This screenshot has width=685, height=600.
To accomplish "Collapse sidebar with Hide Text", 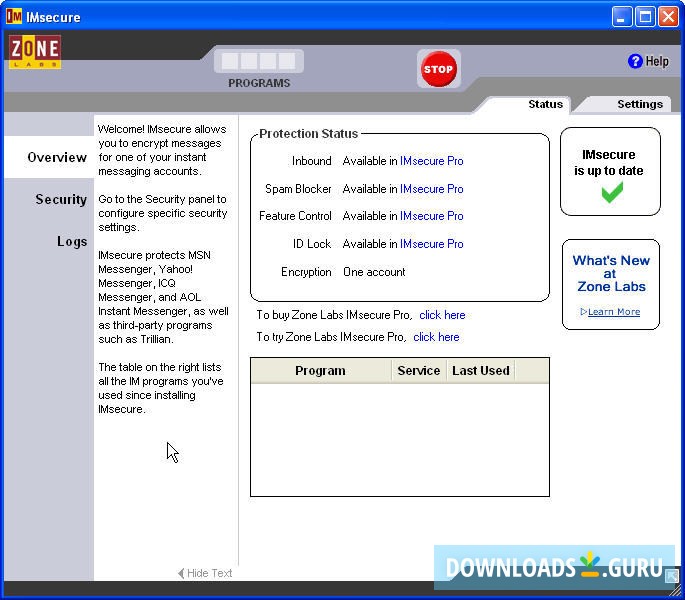I will coord(205,573).
